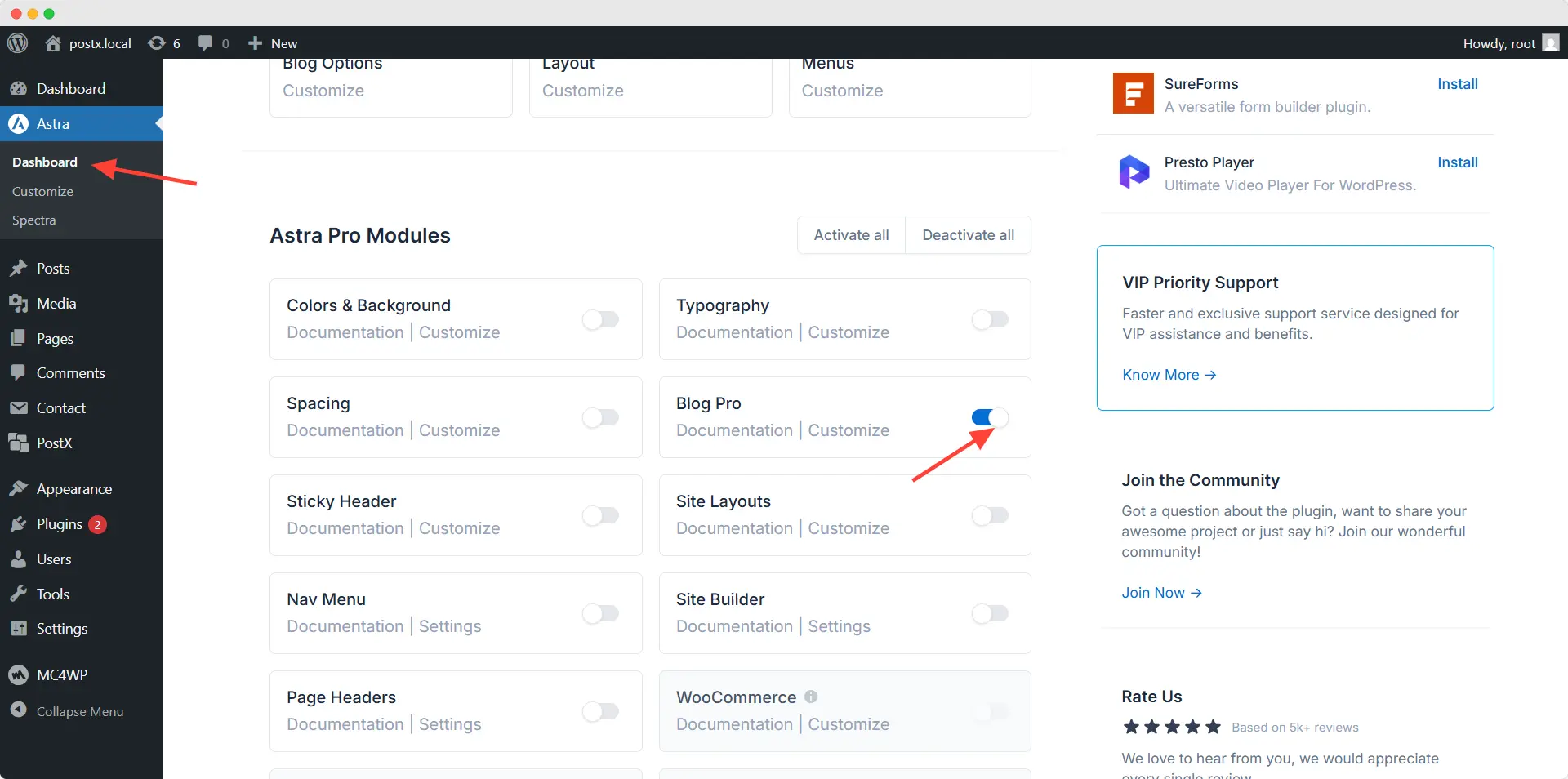
Task: Click the Users icon in sidebar
Action: (18, 559)
